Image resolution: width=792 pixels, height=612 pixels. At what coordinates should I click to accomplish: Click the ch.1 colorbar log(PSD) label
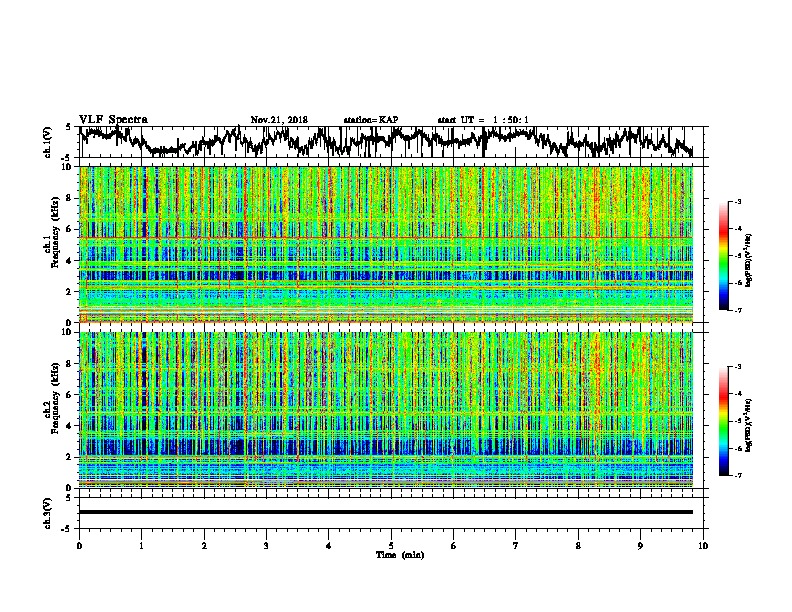pyautogui.click(x=748, y=260)
